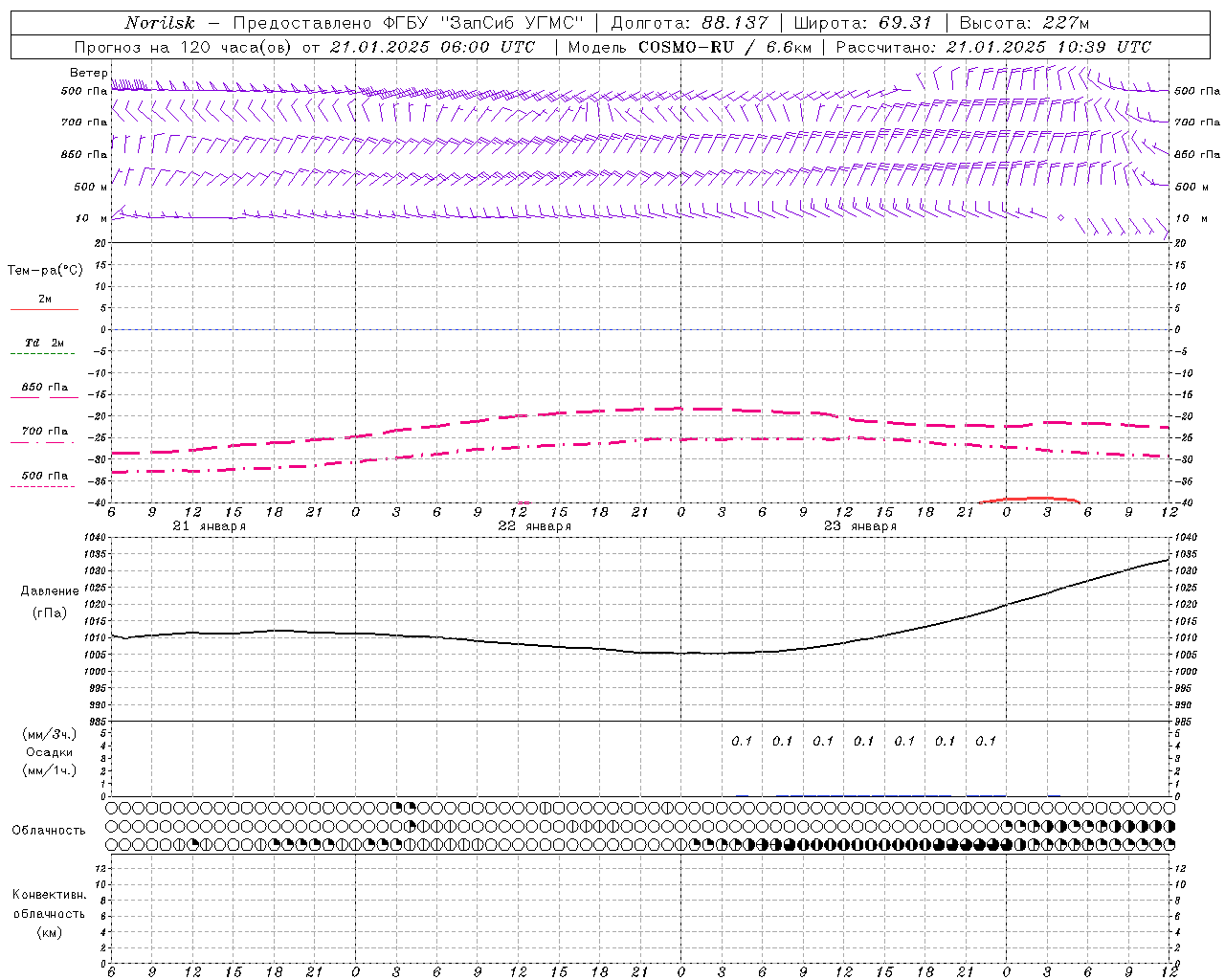Click the 23 января date label
Screen dimensions: 1225x980
859,526
